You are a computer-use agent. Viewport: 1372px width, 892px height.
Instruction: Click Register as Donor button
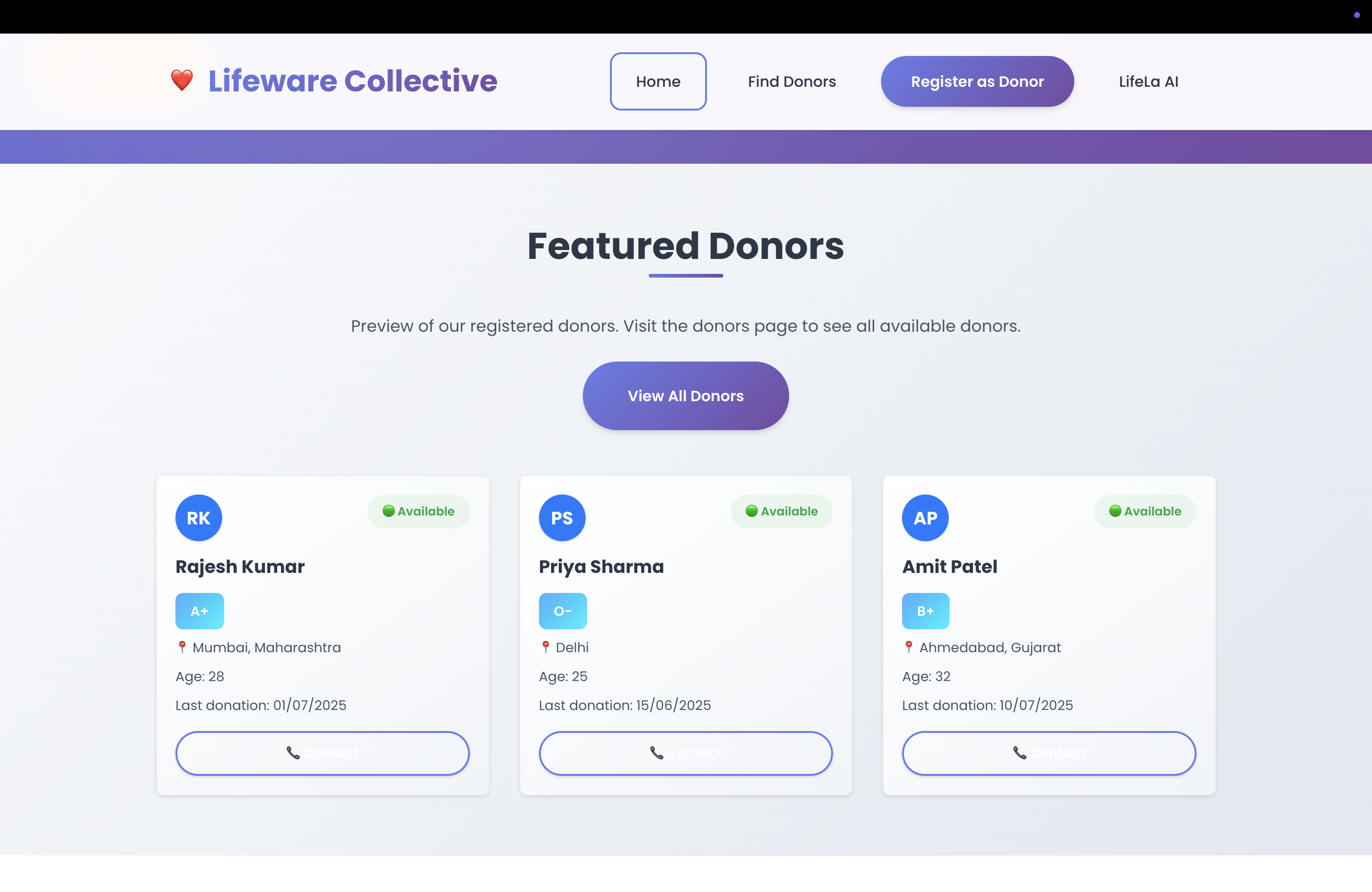(x=977, y=81)
